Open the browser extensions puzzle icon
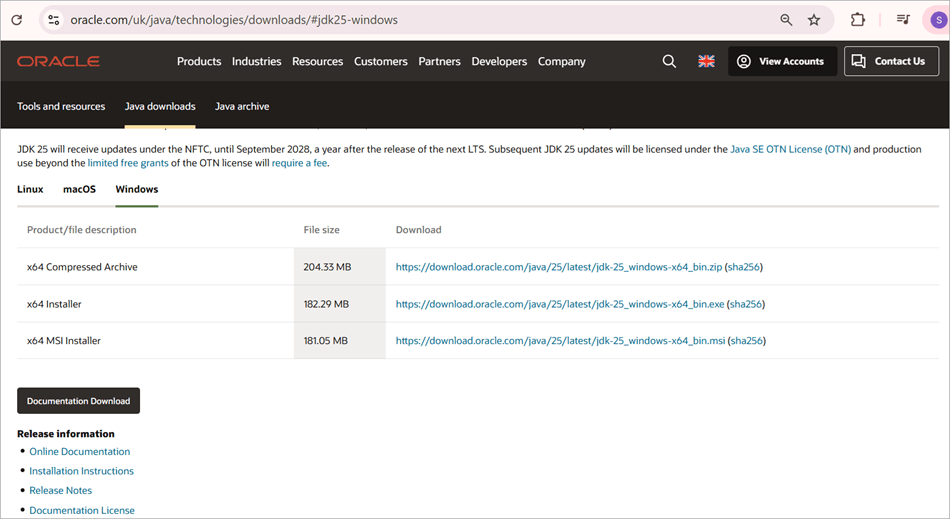 (857, 20)
